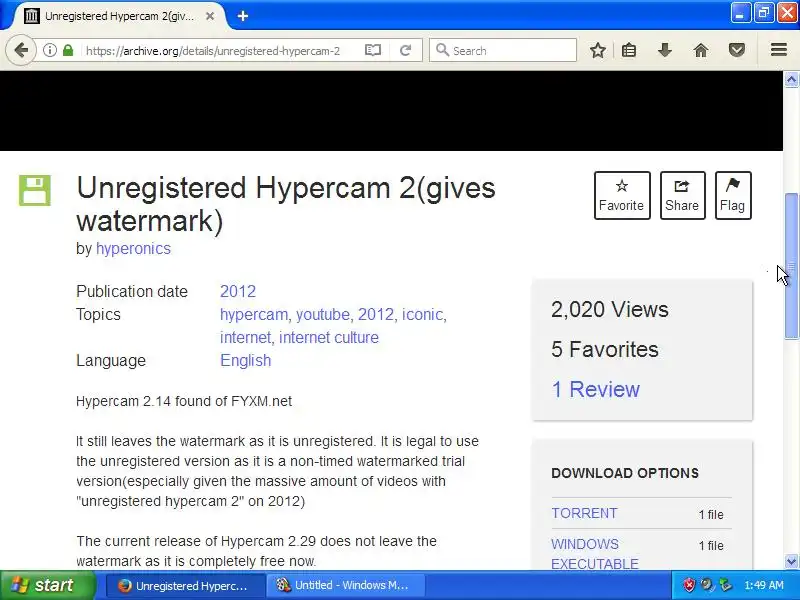Close the Unregistered Hypercam tab
800x600 pixels.
click(x=210, y=16)
